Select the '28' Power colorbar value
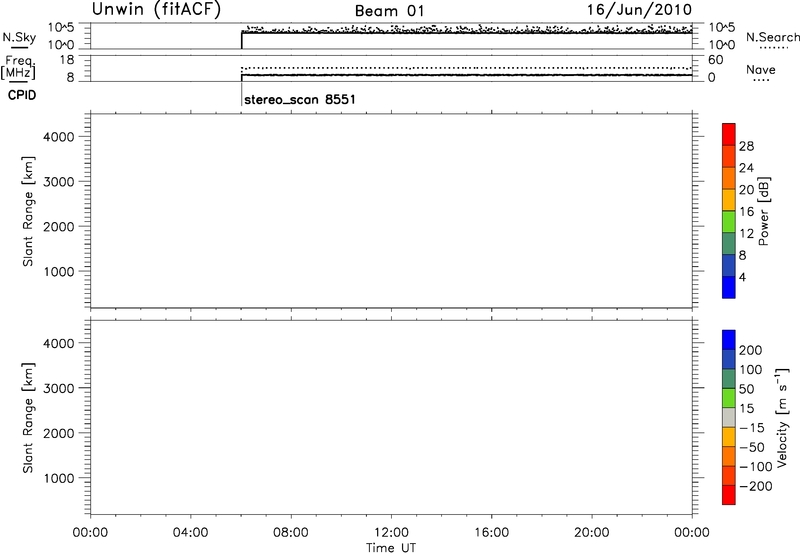Image resolution: width=800 pixels, height=554 pixels. pos(746,146)
